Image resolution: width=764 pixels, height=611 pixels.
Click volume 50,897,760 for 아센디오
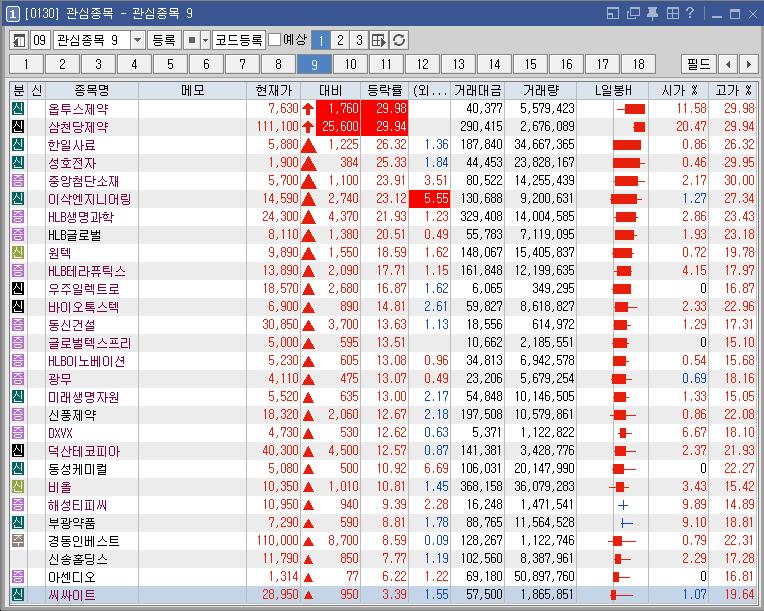coord(544,576)
